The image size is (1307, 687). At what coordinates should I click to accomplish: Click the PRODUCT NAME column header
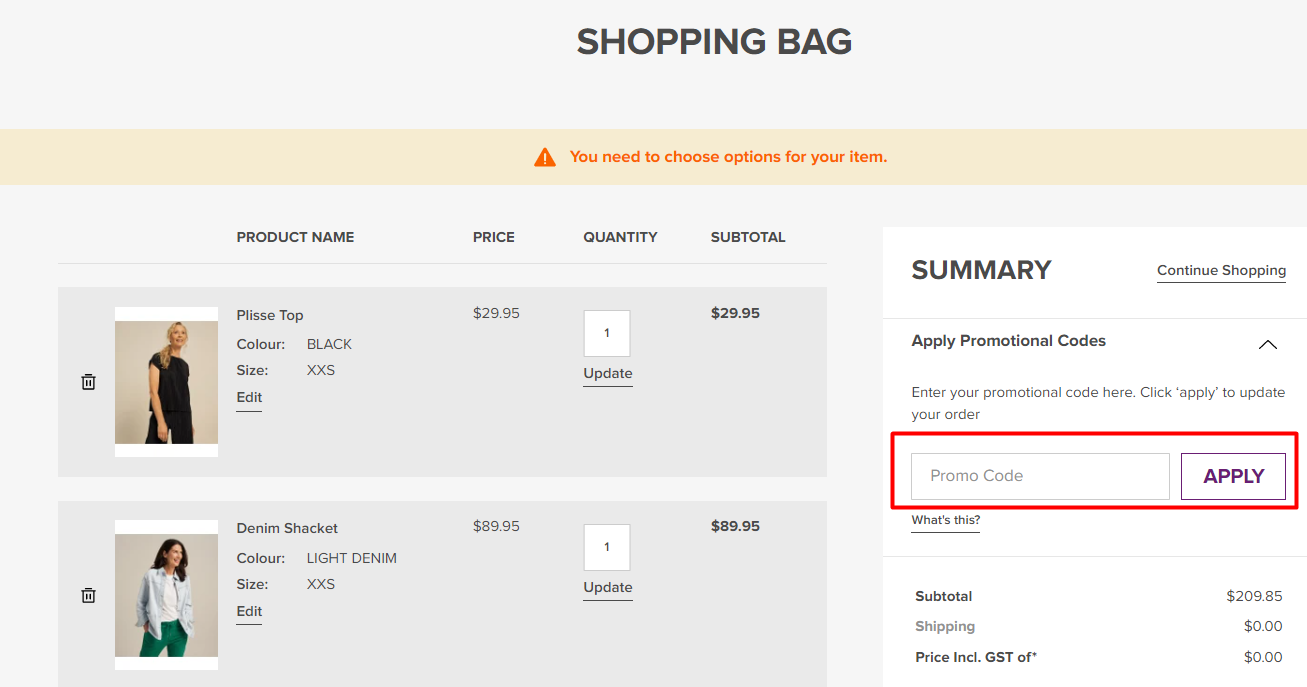295,237
